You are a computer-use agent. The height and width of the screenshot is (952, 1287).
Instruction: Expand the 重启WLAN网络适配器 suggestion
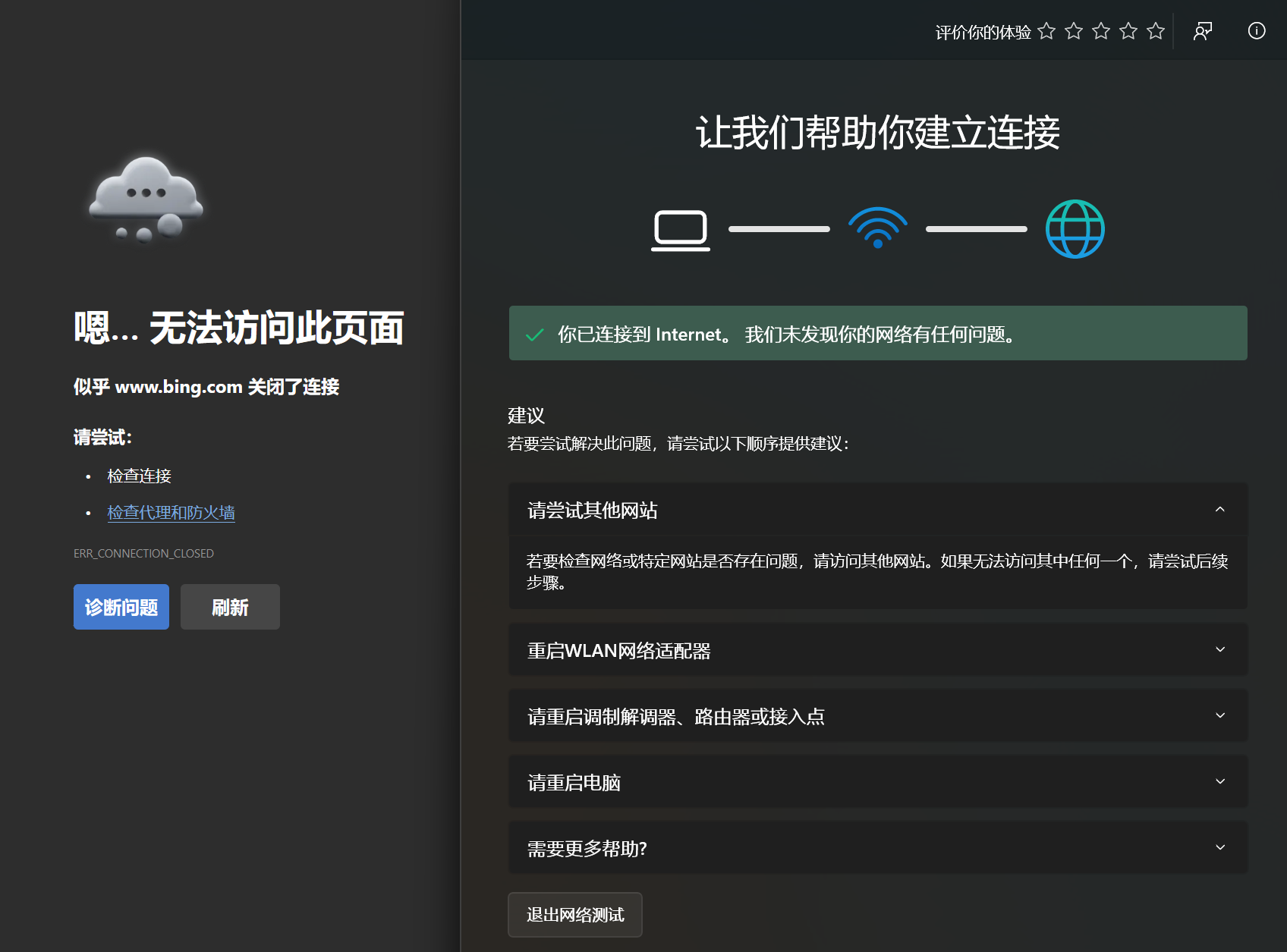[x=1219, y=650]
